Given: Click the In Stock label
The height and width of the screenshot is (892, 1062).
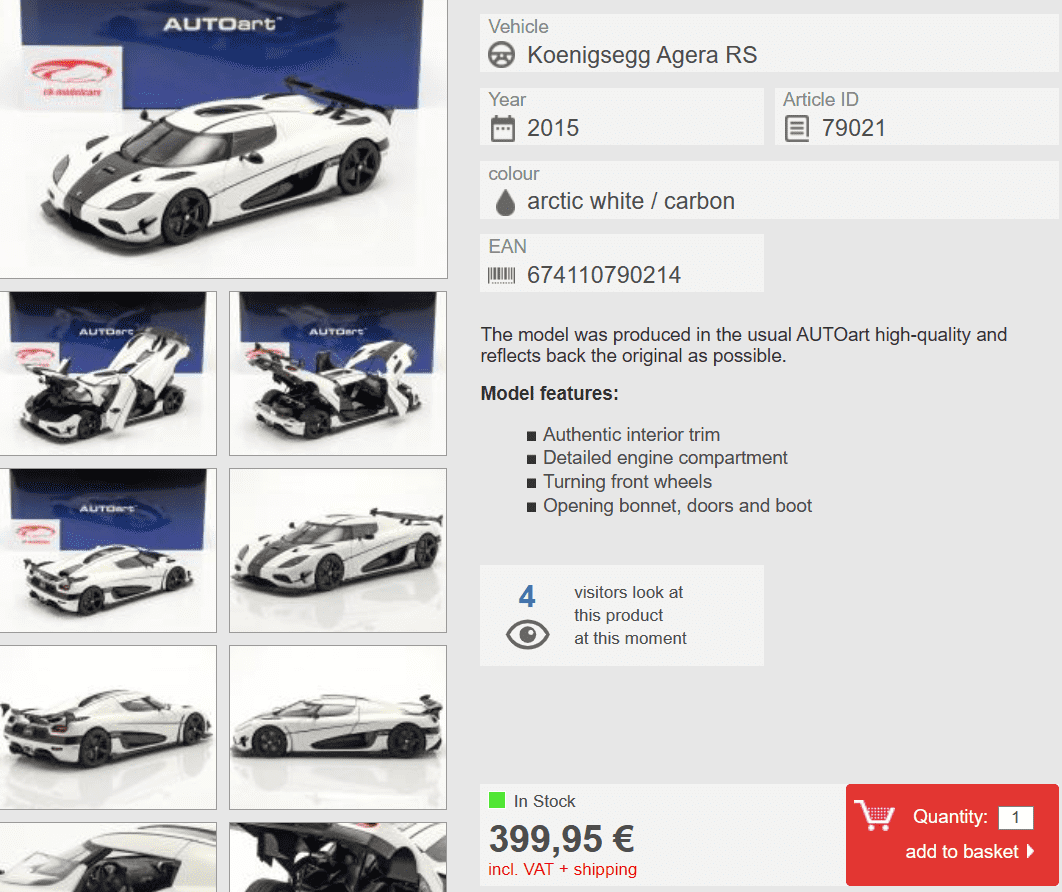Looking at the screenshot, I should (x=545, y=801).
